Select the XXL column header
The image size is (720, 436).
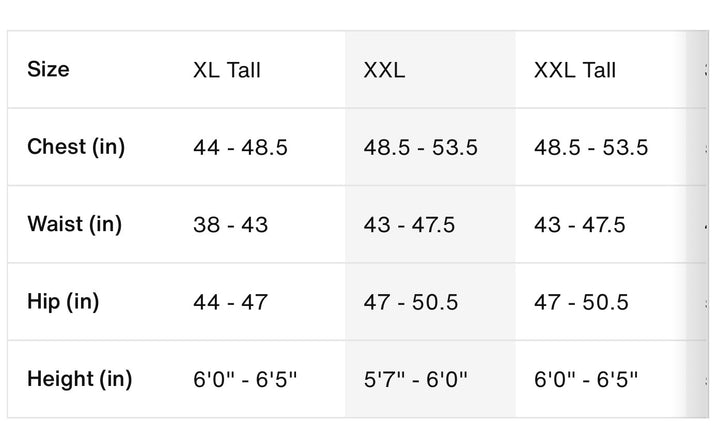point(384,70)
